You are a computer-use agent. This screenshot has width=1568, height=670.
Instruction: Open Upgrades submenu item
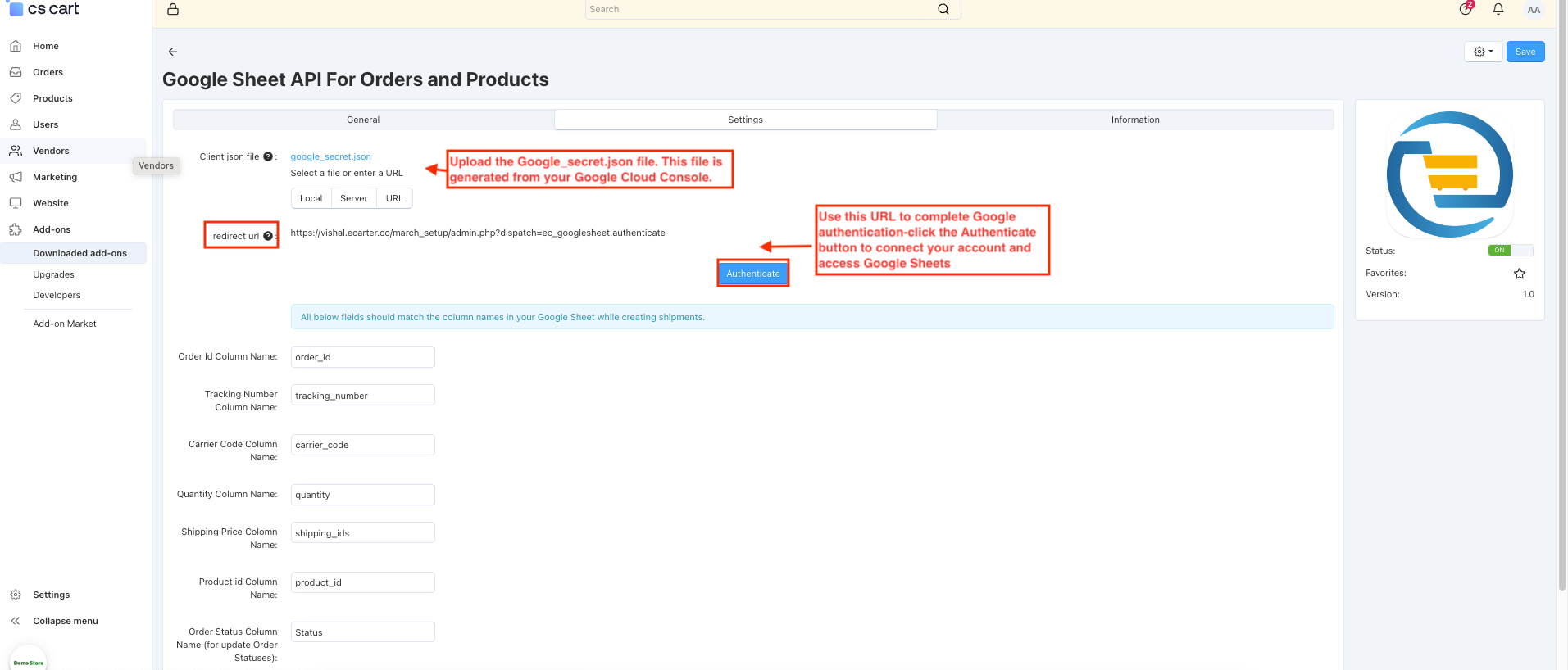click(x=53, y=274)
